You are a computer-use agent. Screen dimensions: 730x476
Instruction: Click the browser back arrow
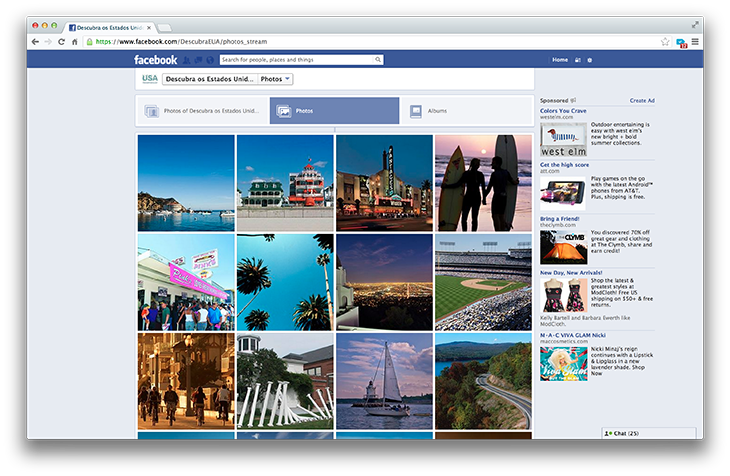[x=36, y=42]
